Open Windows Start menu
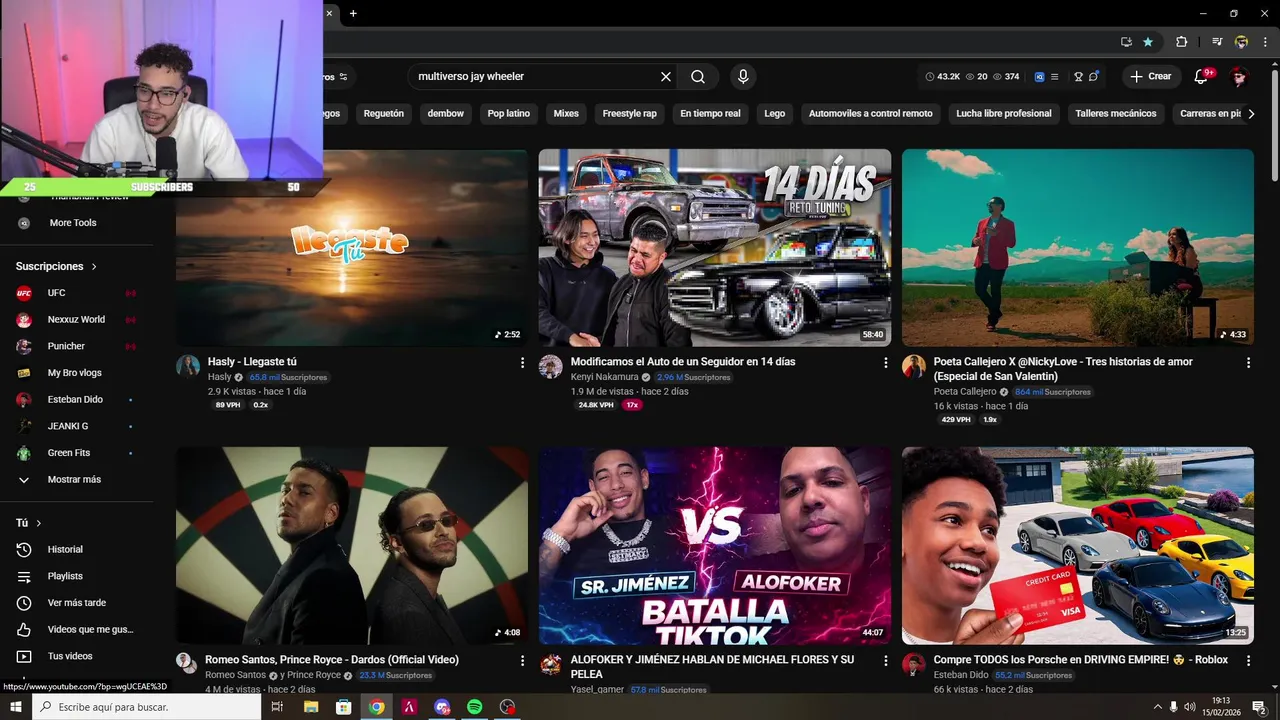The width and height of the screenshot is (1280, 720). [x=16, y=707]
